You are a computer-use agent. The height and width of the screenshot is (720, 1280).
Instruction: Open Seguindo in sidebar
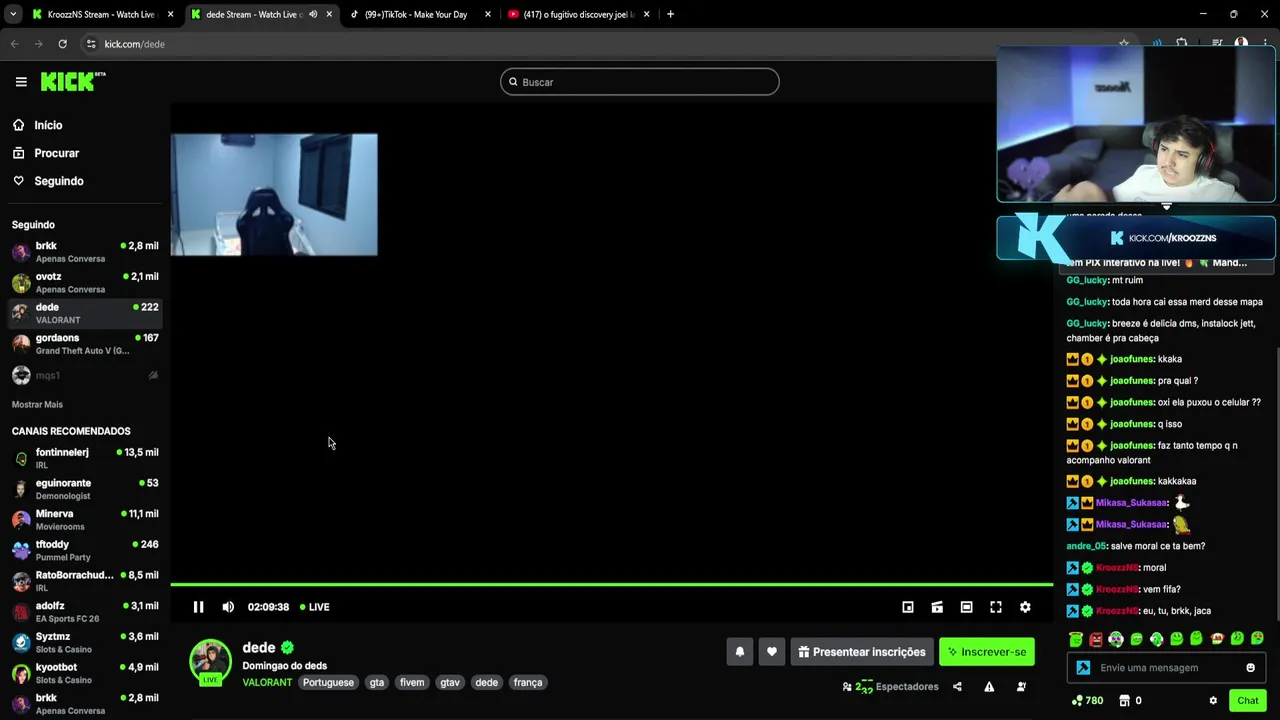pyautogui.click(x=59, y=181)
